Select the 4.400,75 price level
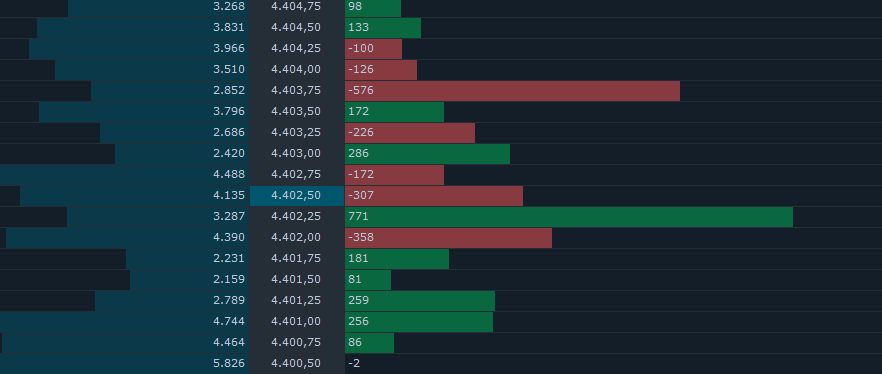Image resolution: width=882 pixels, height=374 pixels. tap(296, 343)
